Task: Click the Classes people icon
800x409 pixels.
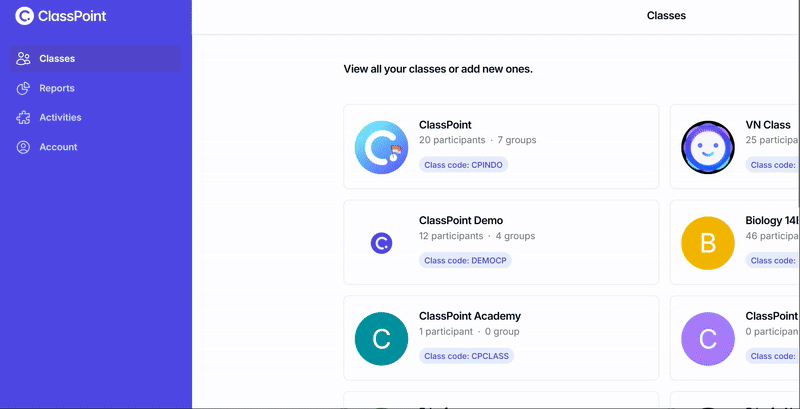Action: (x=24, y=59)
